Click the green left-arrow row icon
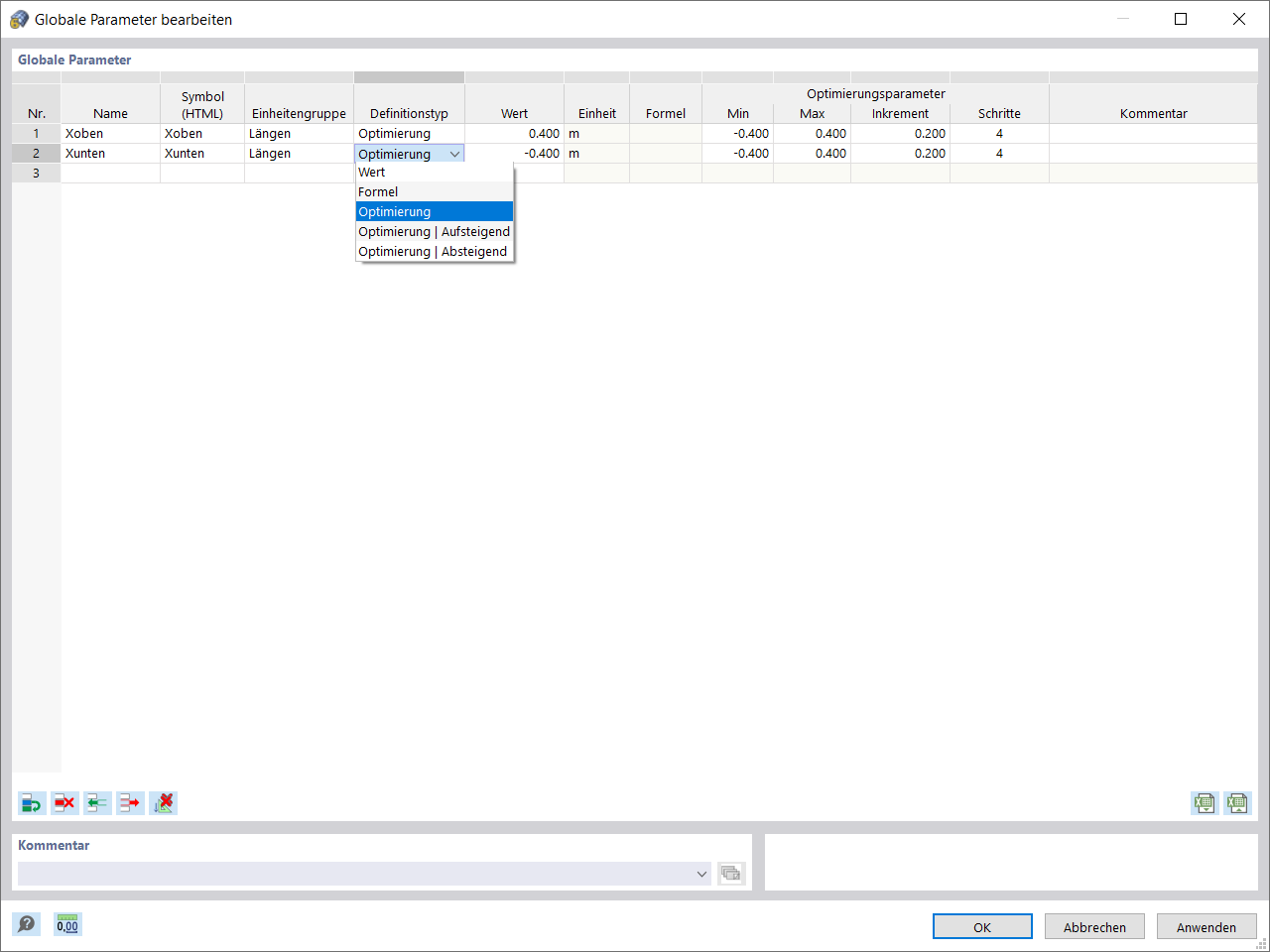 [x=97, y=803]
